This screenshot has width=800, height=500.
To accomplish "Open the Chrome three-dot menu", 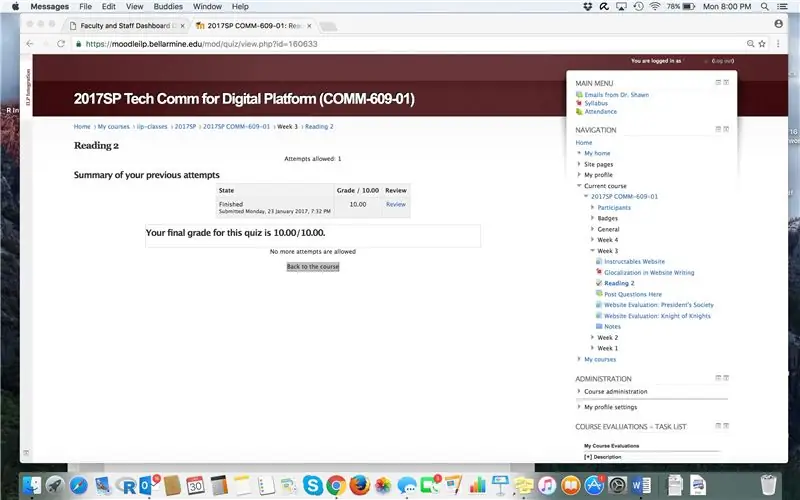I will coord(778,44).
